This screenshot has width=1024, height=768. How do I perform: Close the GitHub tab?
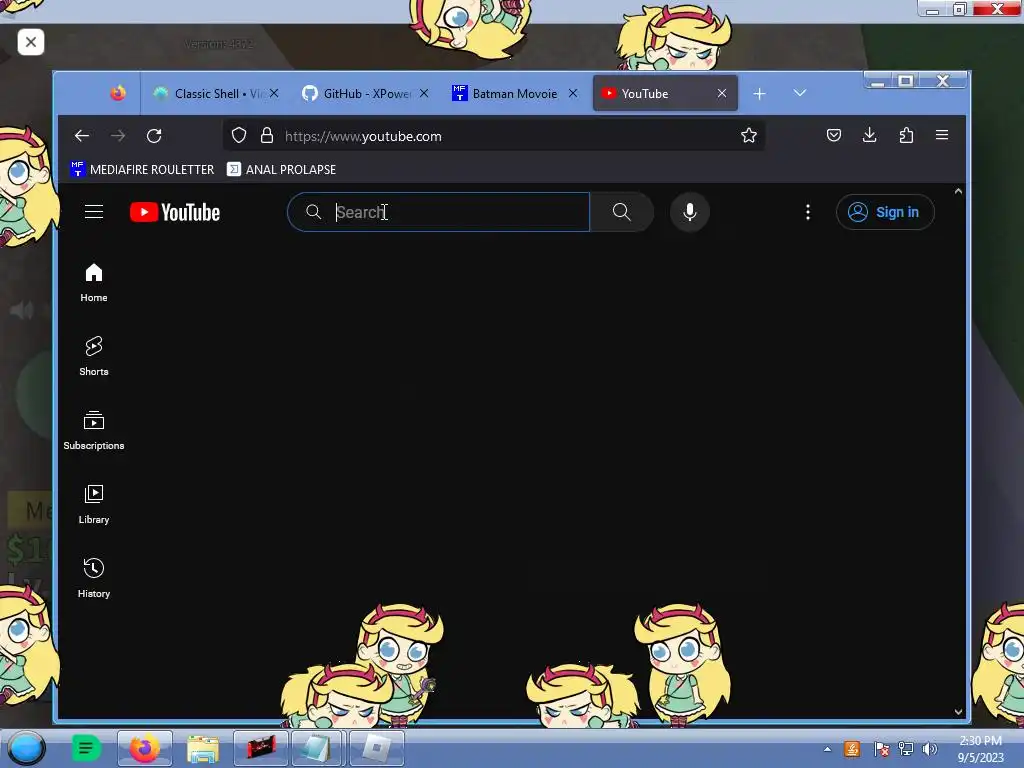(424, 93)
